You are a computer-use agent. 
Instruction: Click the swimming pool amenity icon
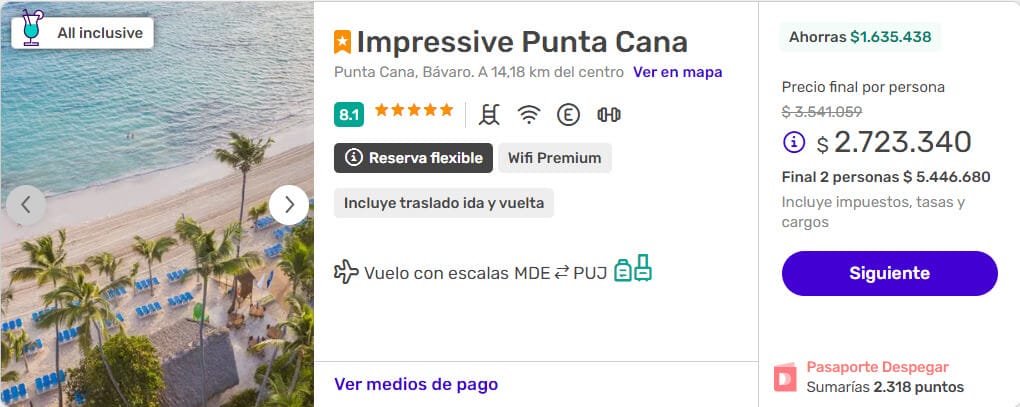pos(489,114)
